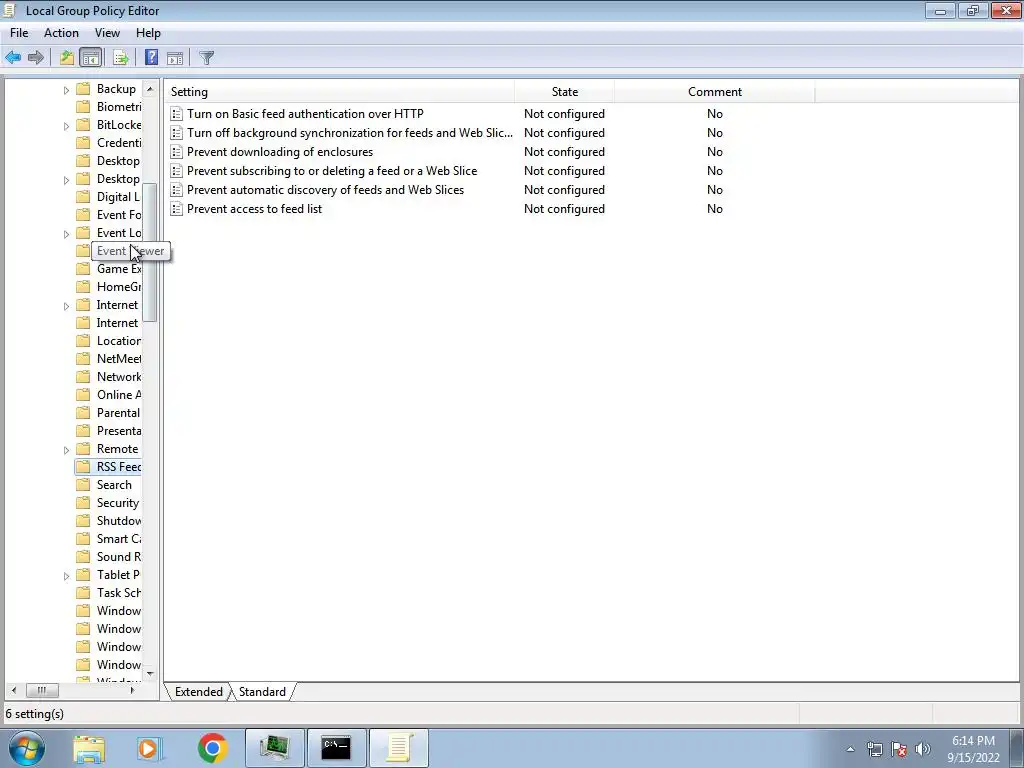
Task: Switch to Command Prompt taskbar window
Action: click(x=336, y=748)
